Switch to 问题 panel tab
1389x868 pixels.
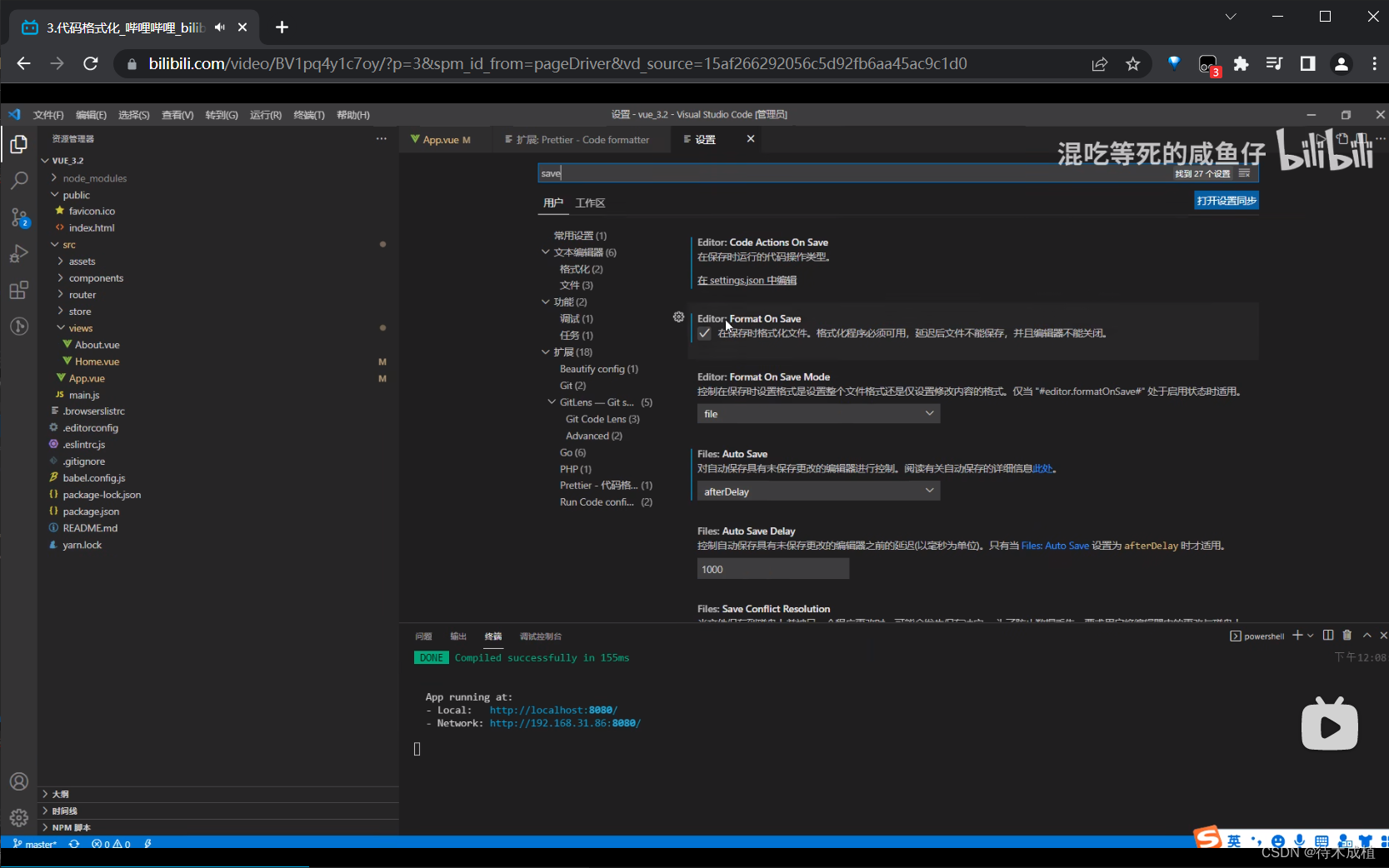coord(423,636)
